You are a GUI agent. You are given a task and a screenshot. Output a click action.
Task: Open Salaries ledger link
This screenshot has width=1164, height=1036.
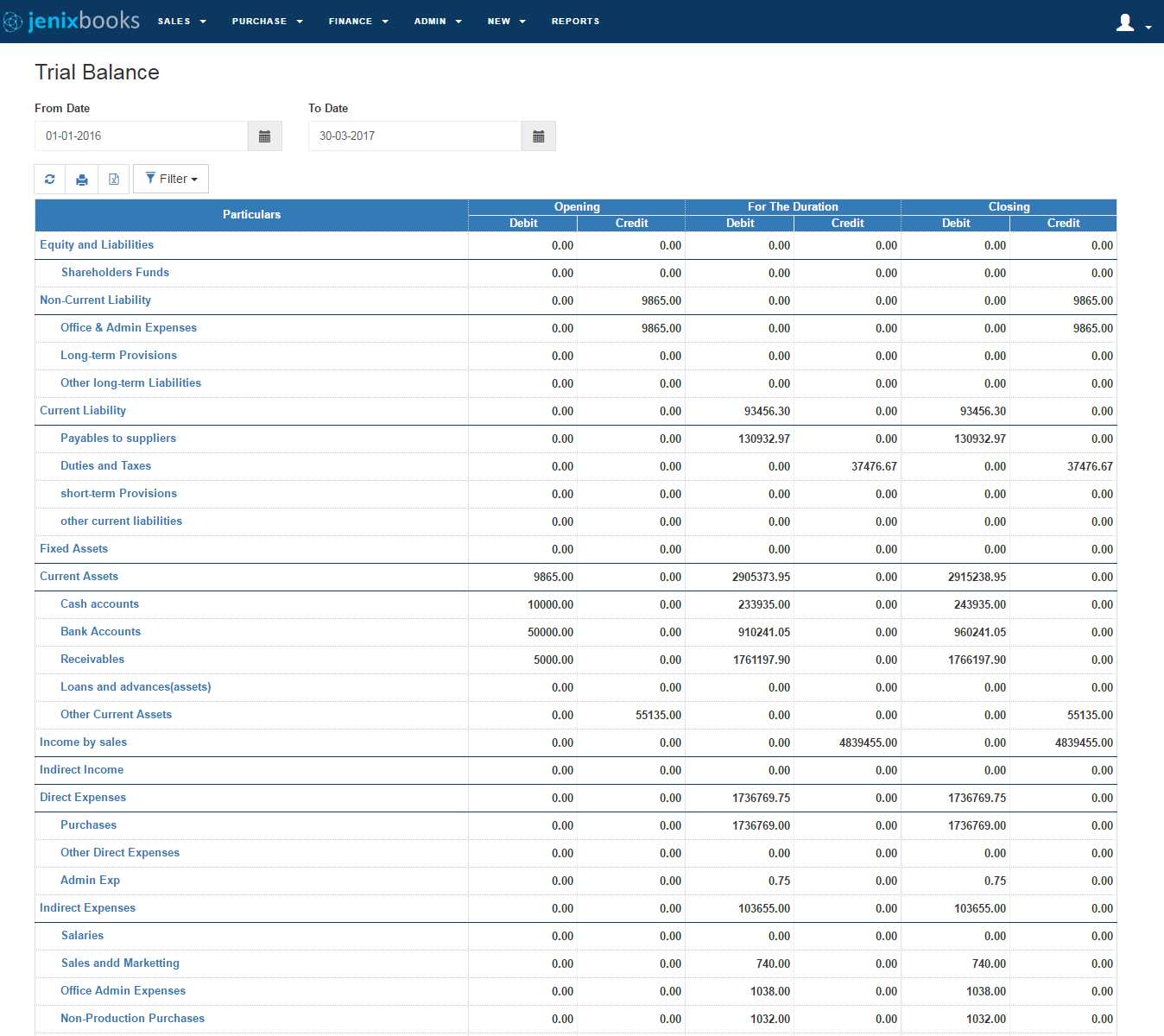tap(82, 936)
